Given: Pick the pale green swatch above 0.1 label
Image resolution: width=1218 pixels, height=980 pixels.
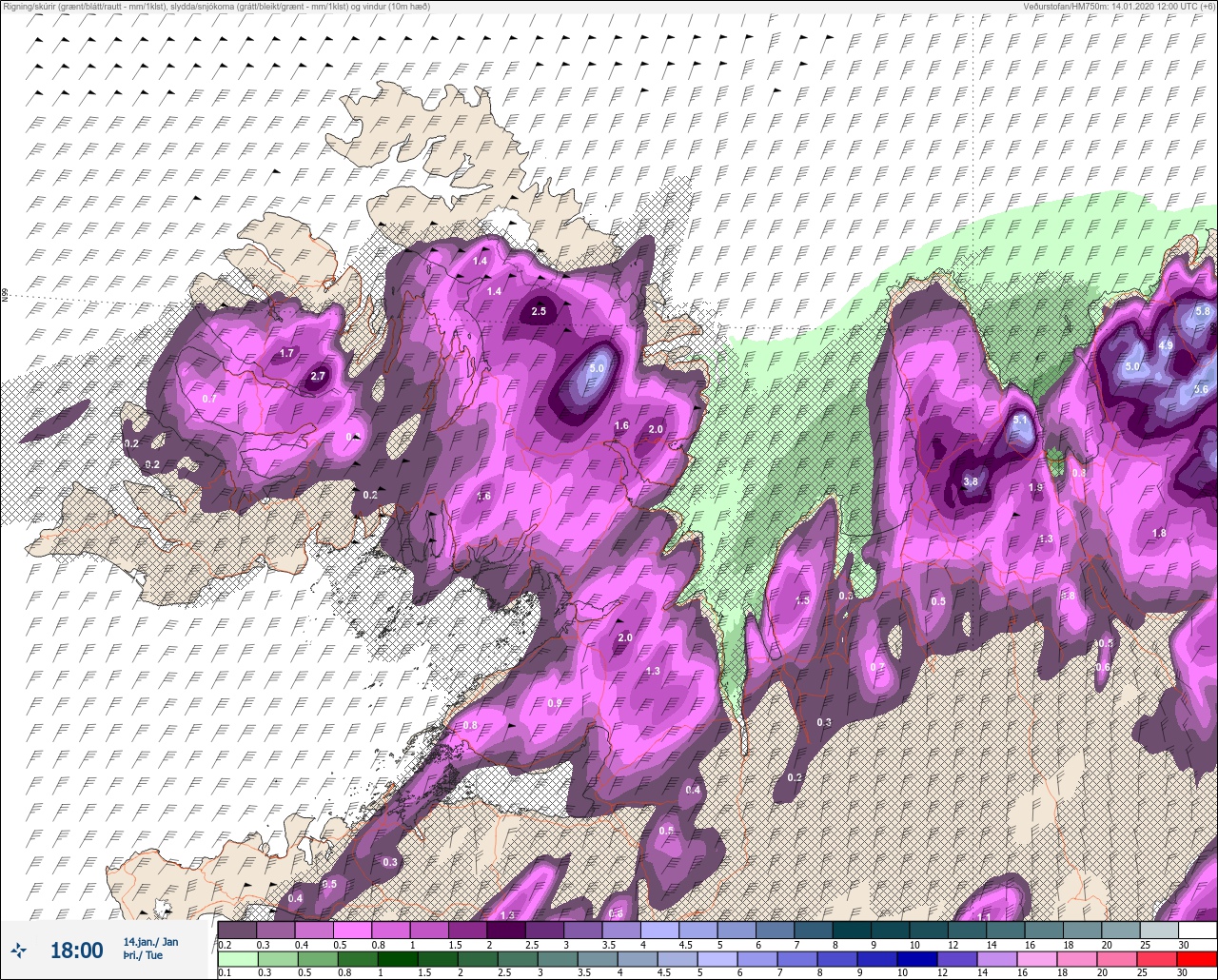Looking at the screenshot, I should point(238,958).
